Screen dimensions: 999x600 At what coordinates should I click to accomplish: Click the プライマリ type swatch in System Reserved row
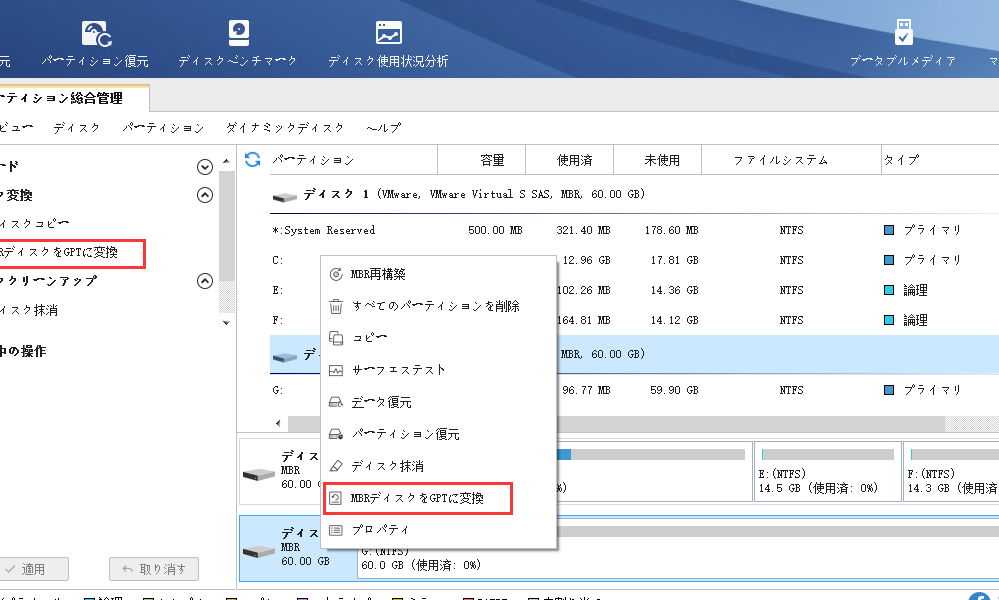(889, 230)
